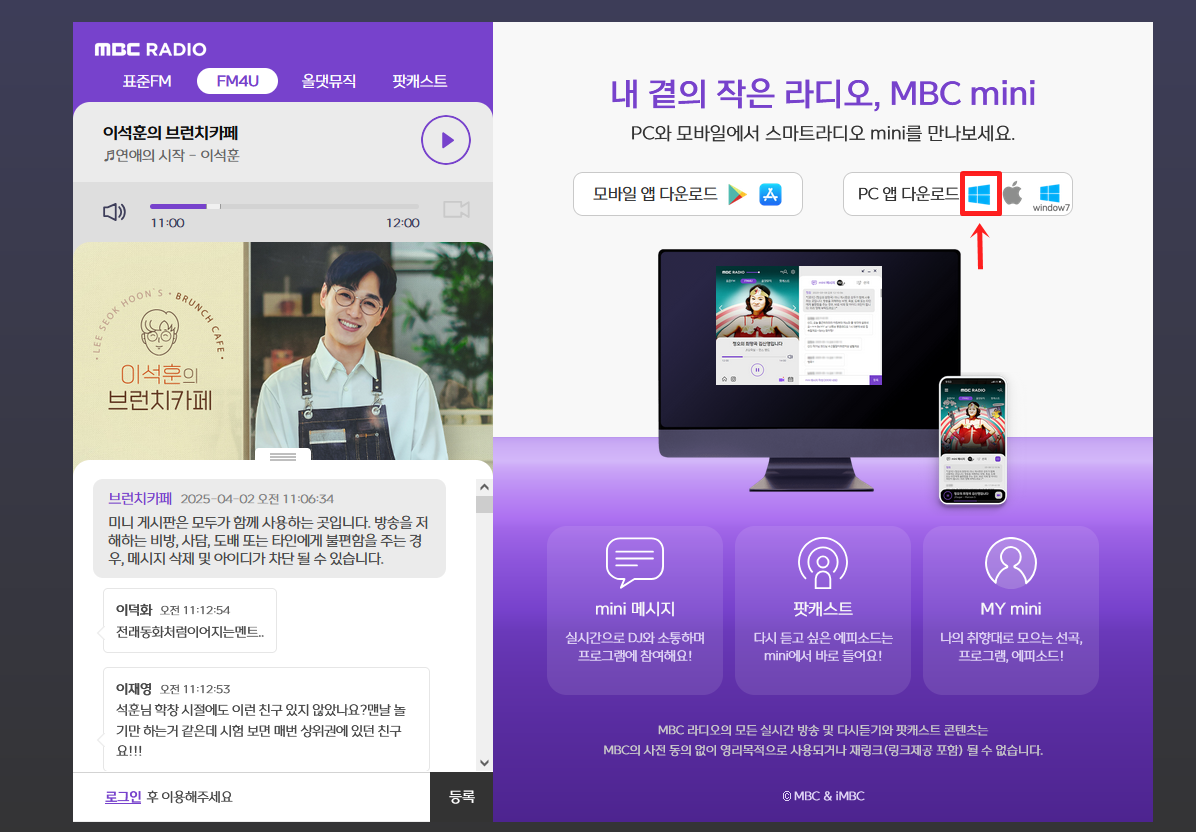This screenshot has width=1196, height=832.
Task: Click the 브런치카페 notice sender name
Action: pos(140,499)
